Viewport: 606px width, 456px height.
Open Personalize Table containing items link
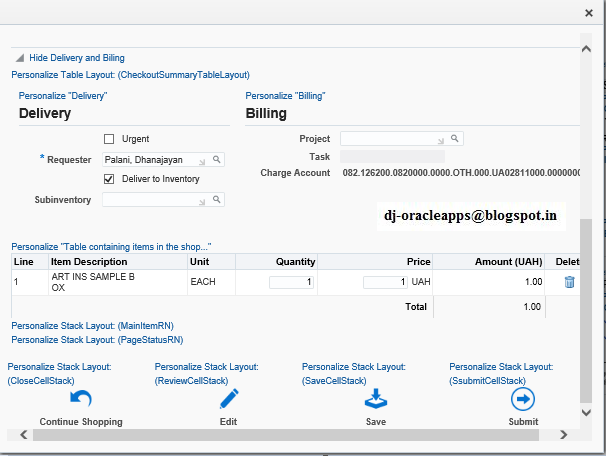(111, 247)
